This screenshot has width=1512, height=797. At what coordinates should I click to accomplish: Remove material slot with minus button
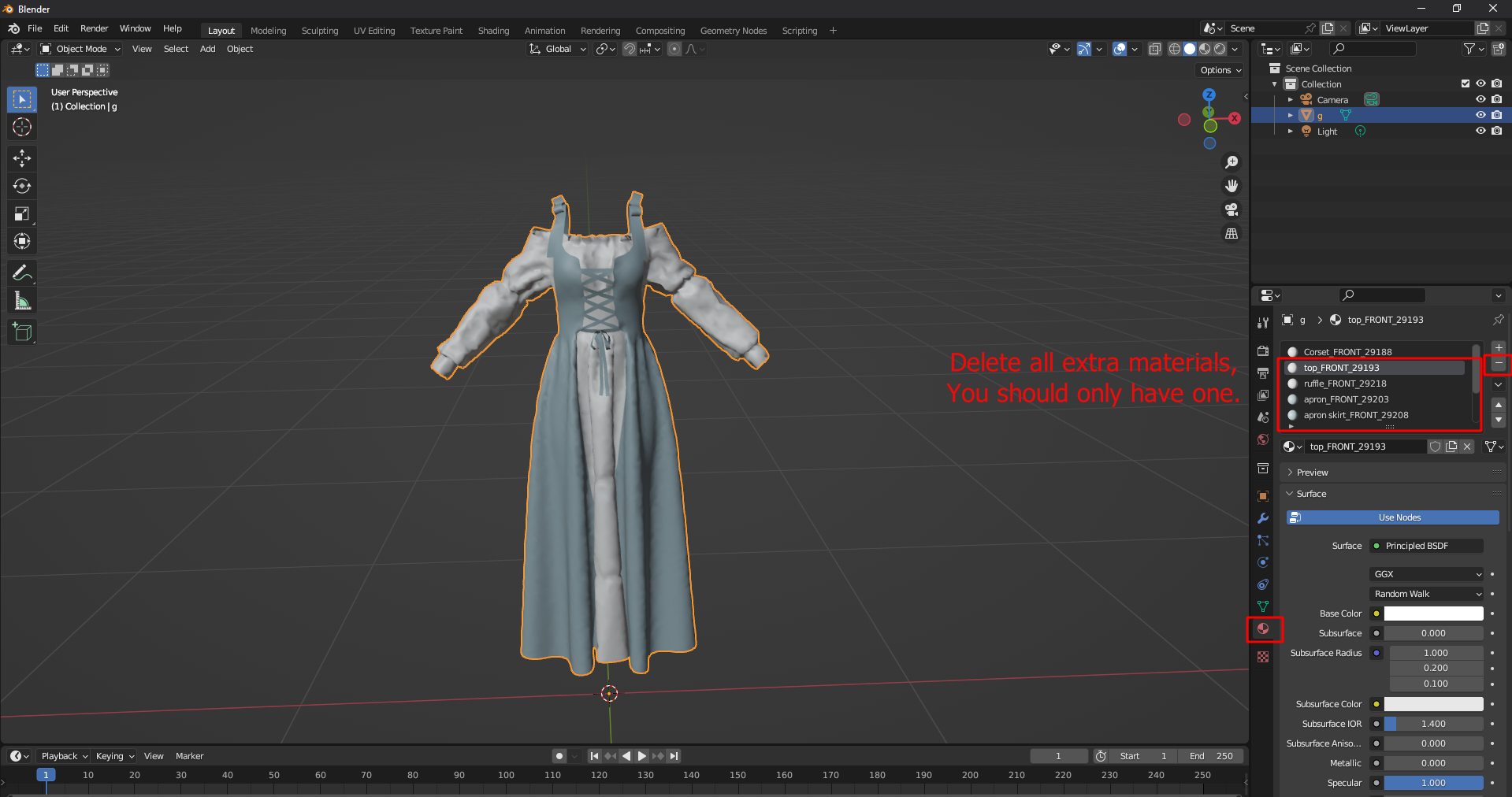click(x=1498, y=365)
